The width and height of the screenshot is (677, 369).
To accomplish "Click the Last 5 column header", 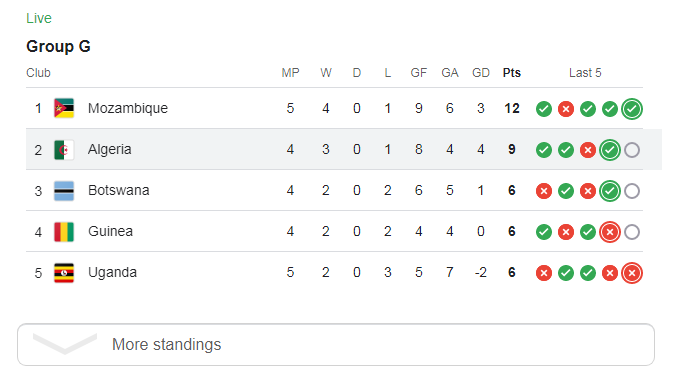I will tap(585, 73).
